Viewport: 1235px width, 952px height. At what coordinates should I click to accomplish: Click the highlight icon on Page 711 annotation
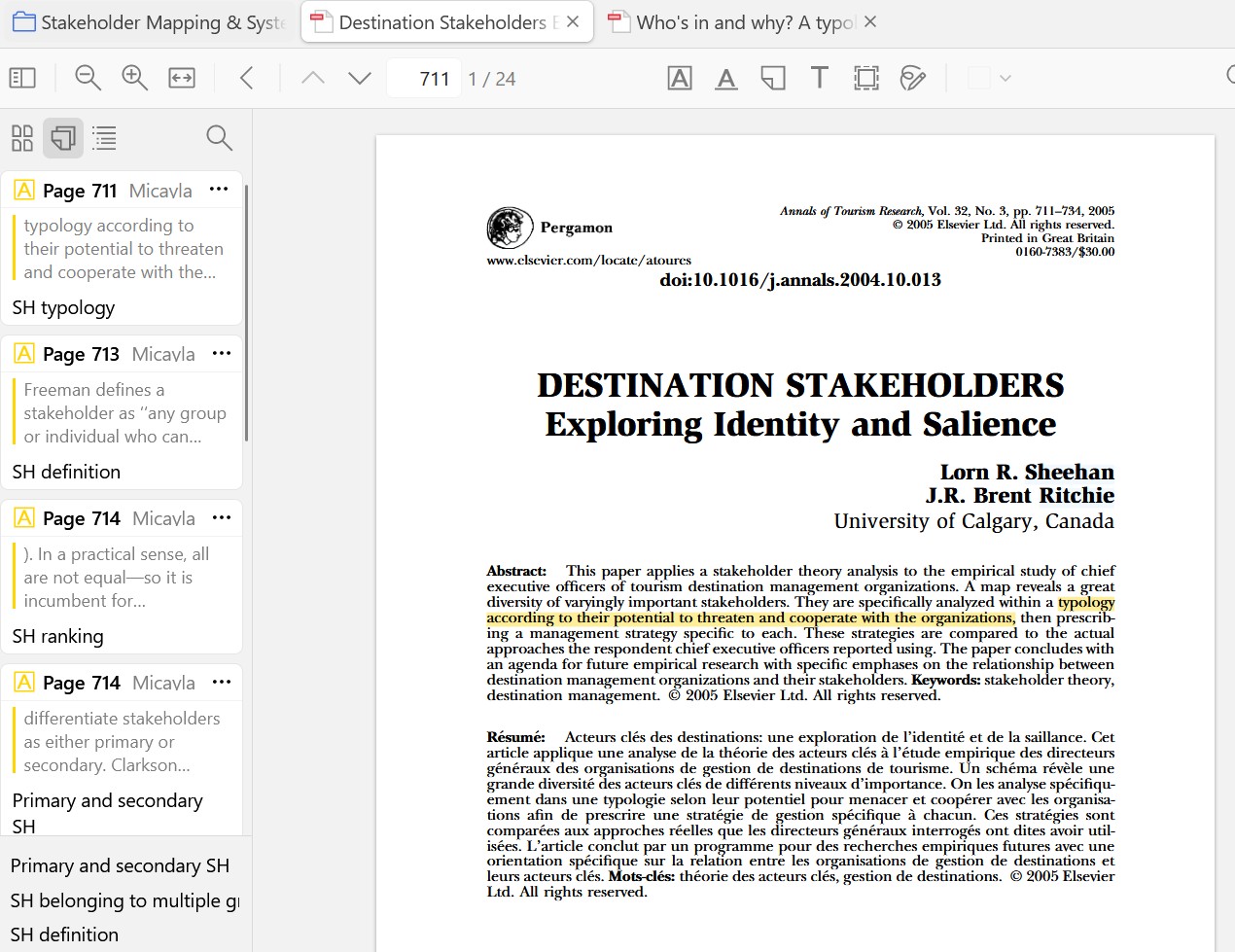pyautogui.click(x=24, y=190)
